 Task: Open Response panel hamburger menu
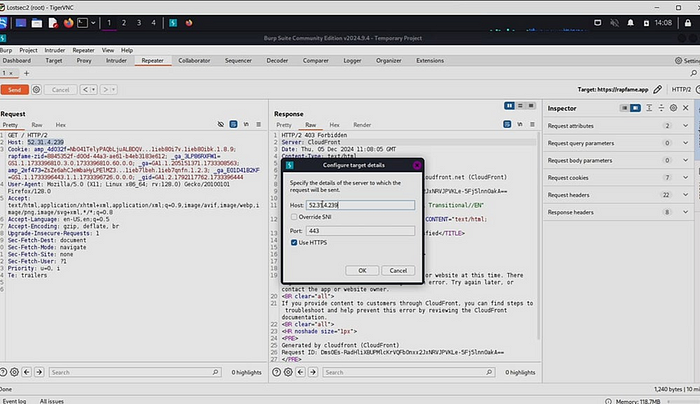pyautogui.click(x=532, y=125)
